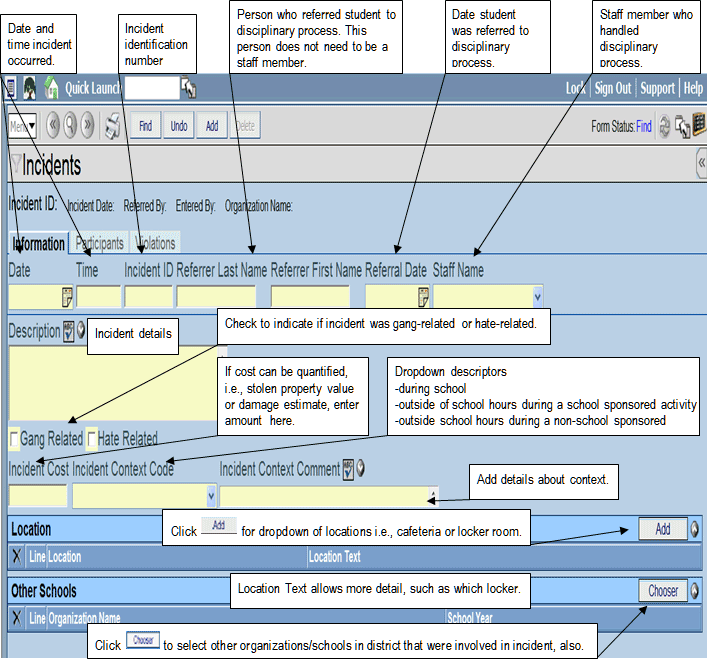Screen dimensions: 712x667
Task: Click the printer icon
Action: pyautogui.click(x=113, y=126)
